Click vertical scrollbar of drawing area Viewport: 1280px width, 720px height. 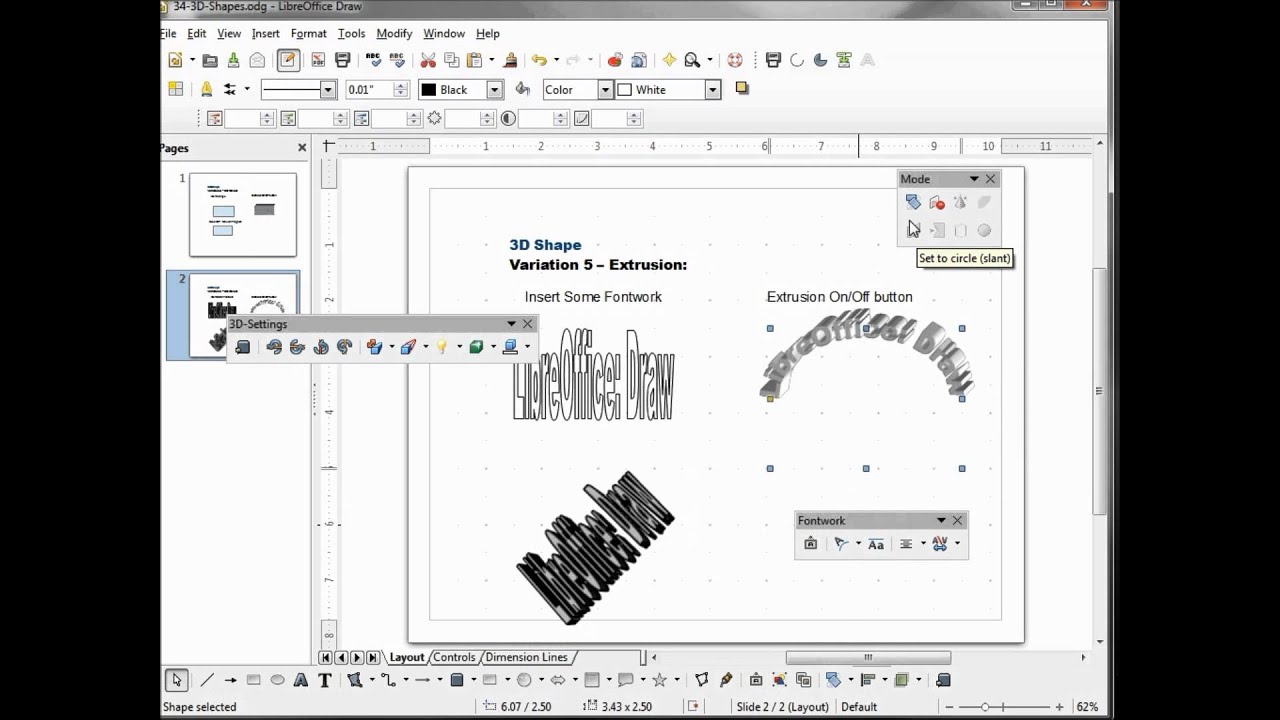[x=1100, y=390]
